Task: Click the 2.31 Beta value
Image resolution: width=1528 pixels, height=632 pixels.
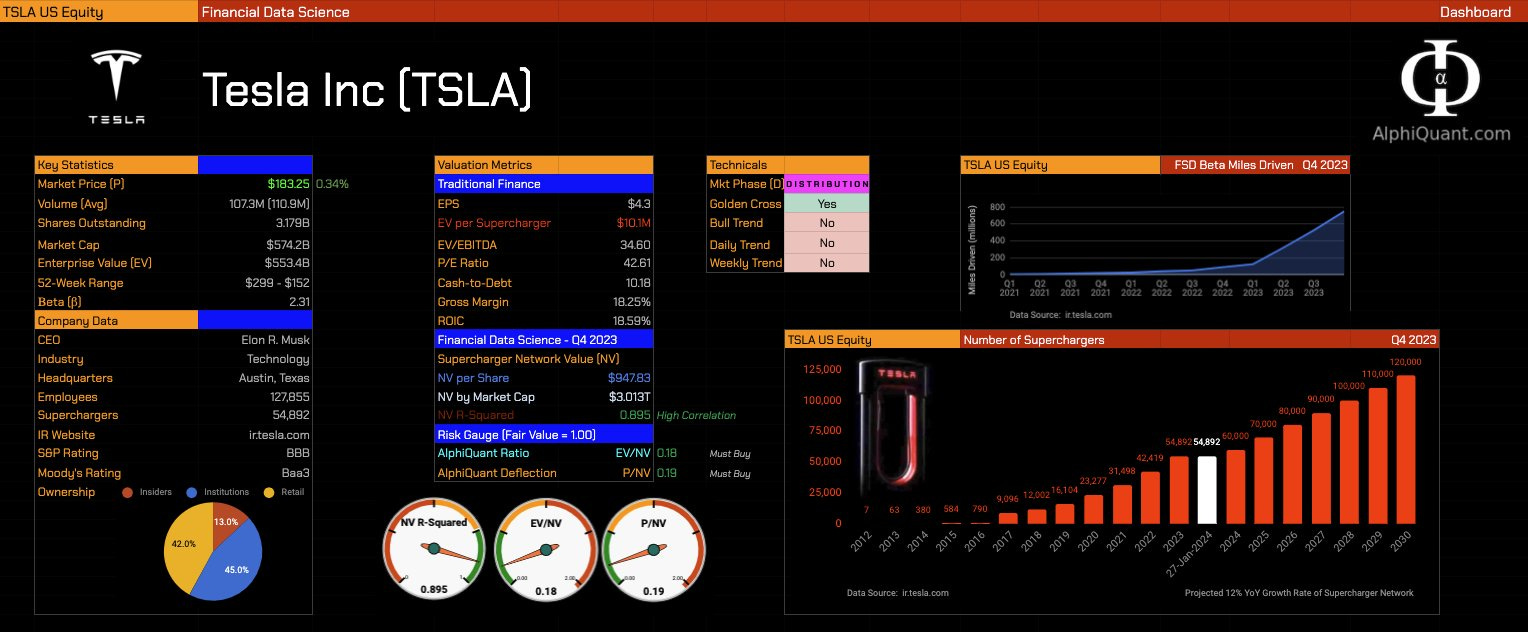Action: tap(299, 301)
